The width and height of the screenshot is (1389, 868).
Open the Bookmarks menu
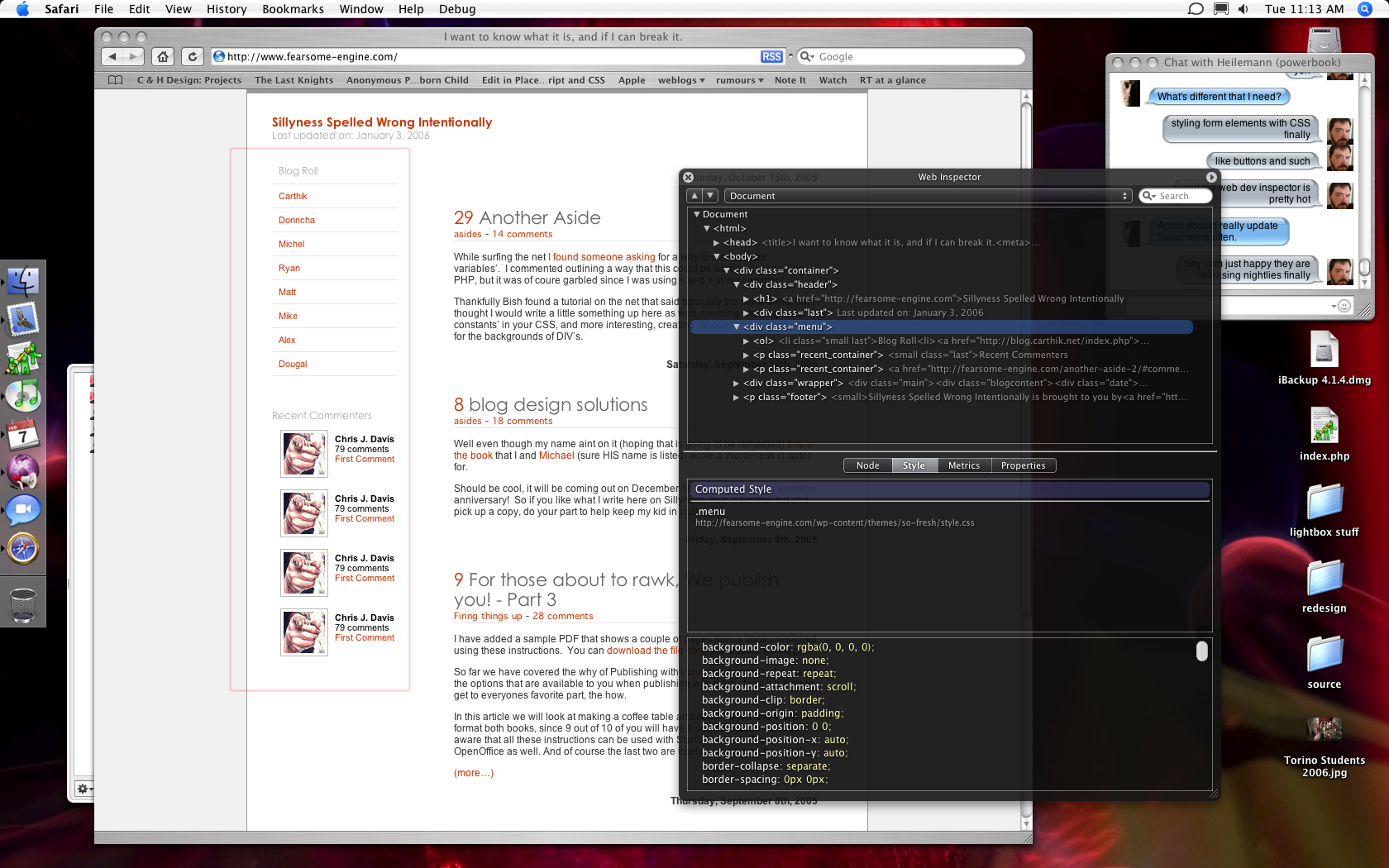click(x=293, y=9)
